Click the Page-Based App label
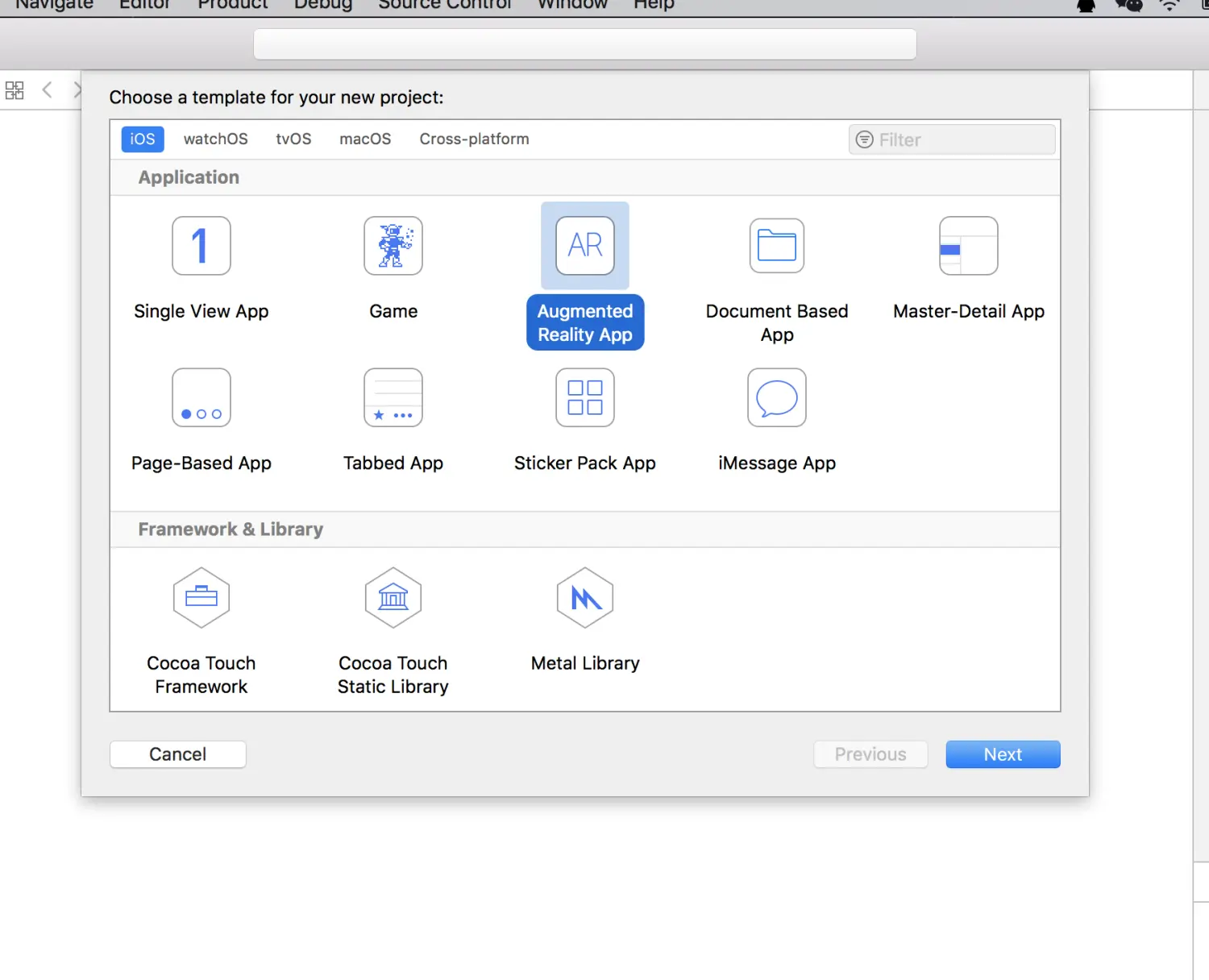Image resolution: width=1209 pixels, height=980 pixels. 201,463
